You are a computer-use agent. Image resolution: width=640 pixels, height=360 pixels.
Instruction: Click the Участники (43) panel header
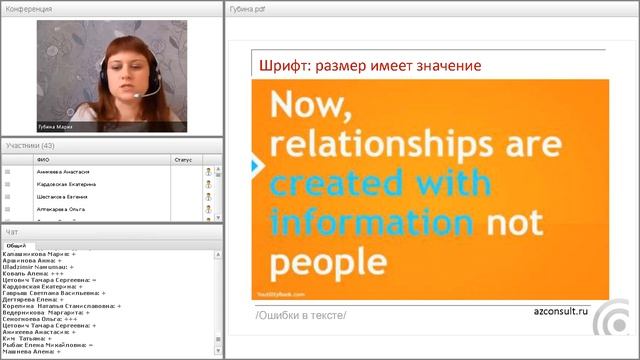112,146
